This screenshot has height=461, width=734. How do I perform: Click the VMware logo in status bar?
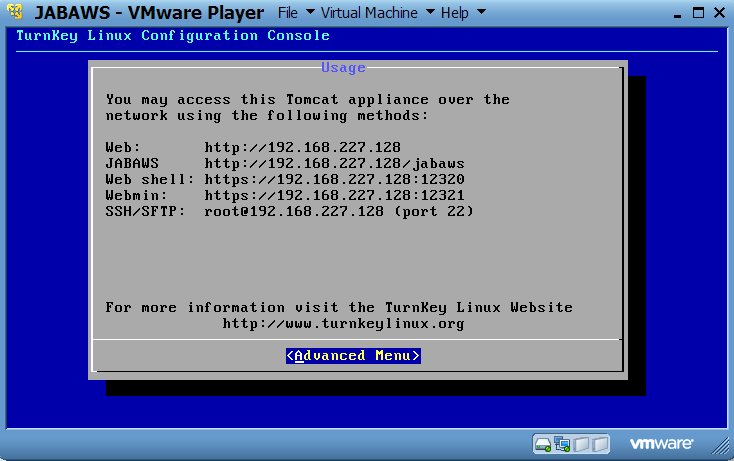[661, 443]
